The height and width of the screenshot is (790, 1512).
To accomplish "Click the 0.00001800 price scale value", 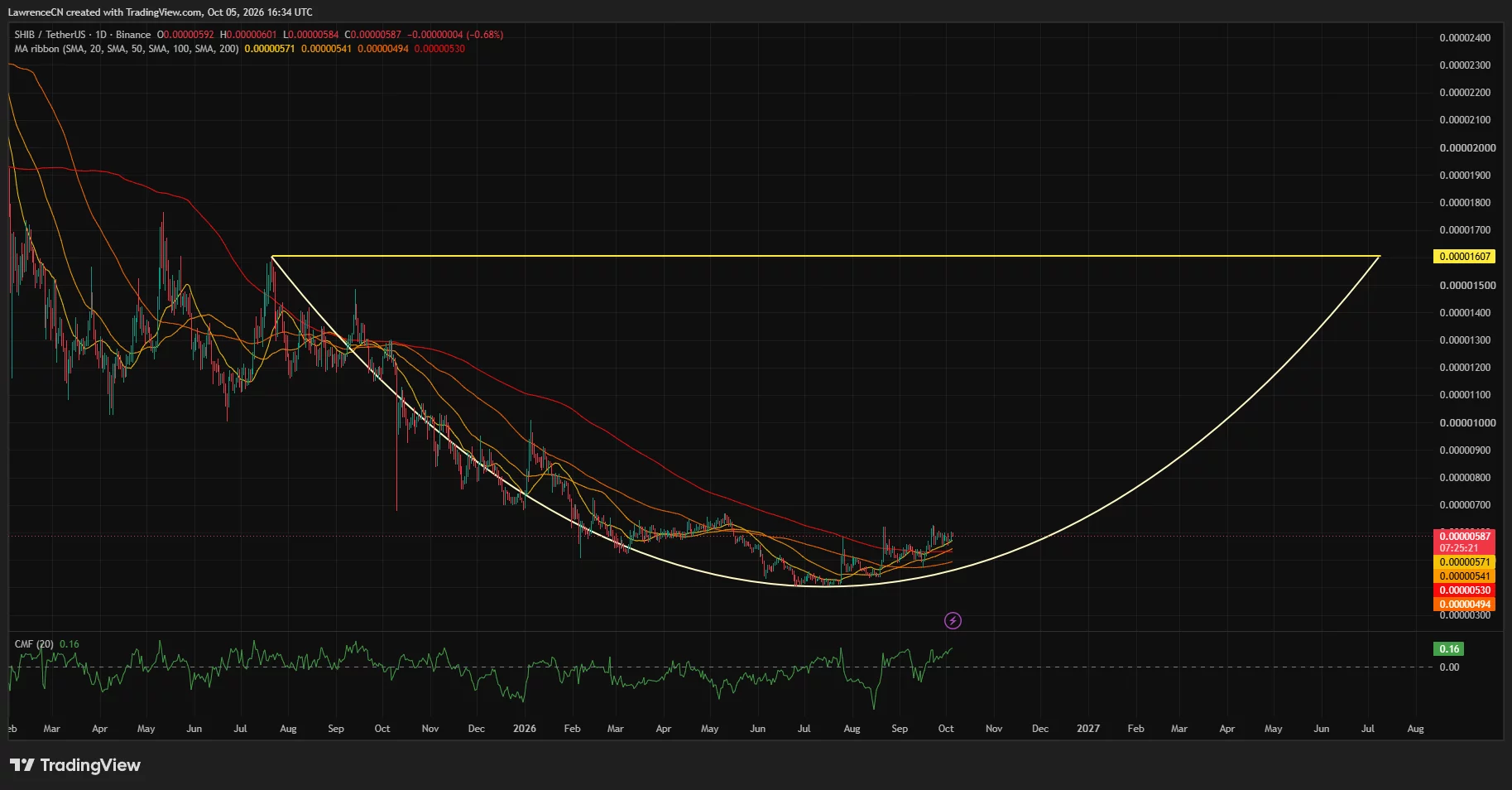I will pos(1465,203).
